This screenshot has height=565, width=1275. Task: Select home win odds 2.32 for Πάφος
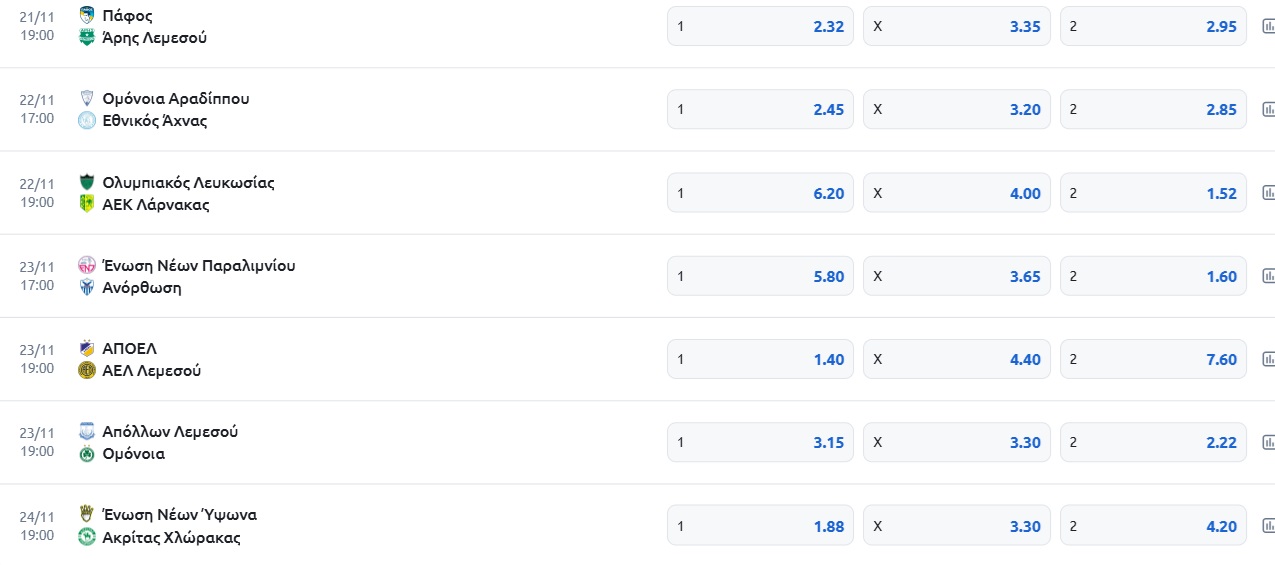[760, 27]
